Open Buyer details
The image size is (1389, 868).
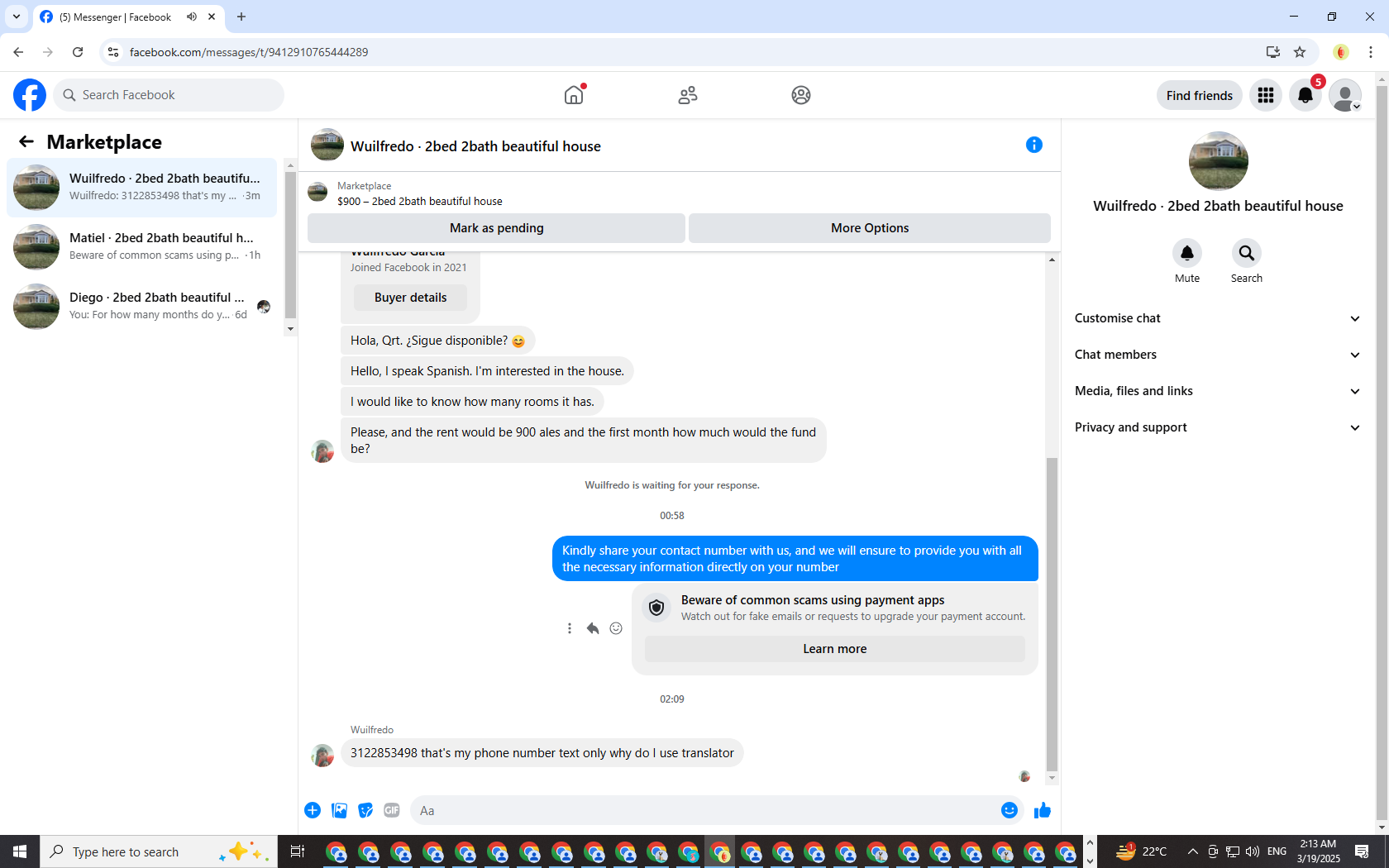pyautogui.click(x=410, y=298)
